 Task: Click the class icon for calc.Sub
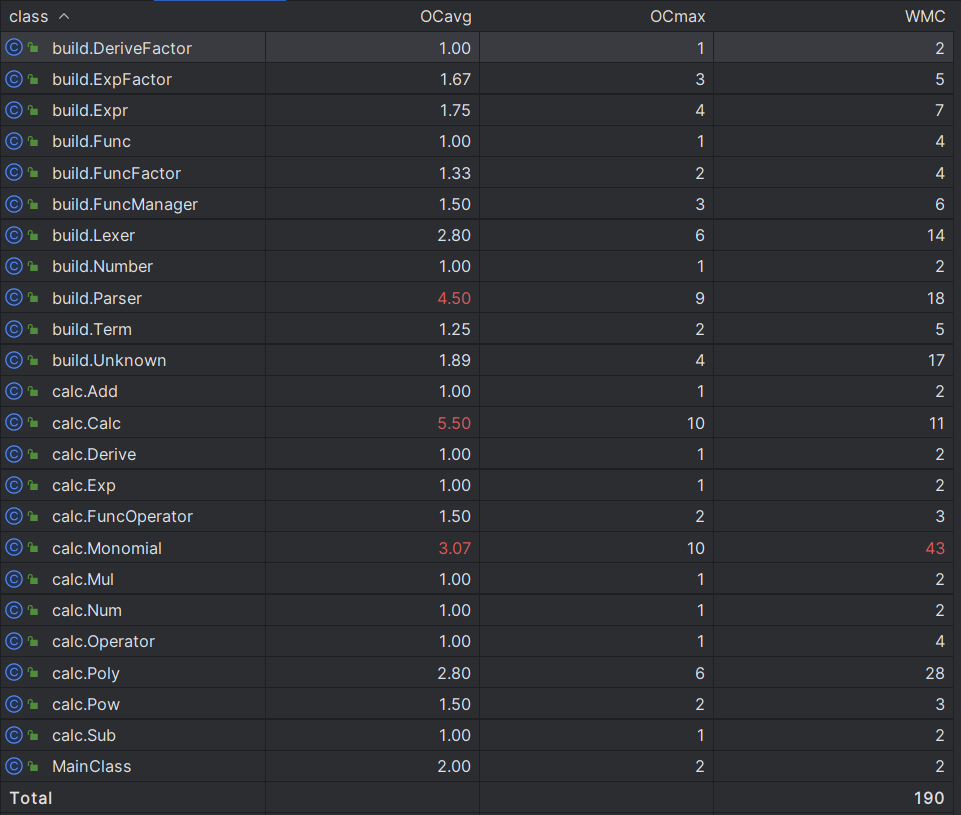pyautogui.click(x=13, y=735)
